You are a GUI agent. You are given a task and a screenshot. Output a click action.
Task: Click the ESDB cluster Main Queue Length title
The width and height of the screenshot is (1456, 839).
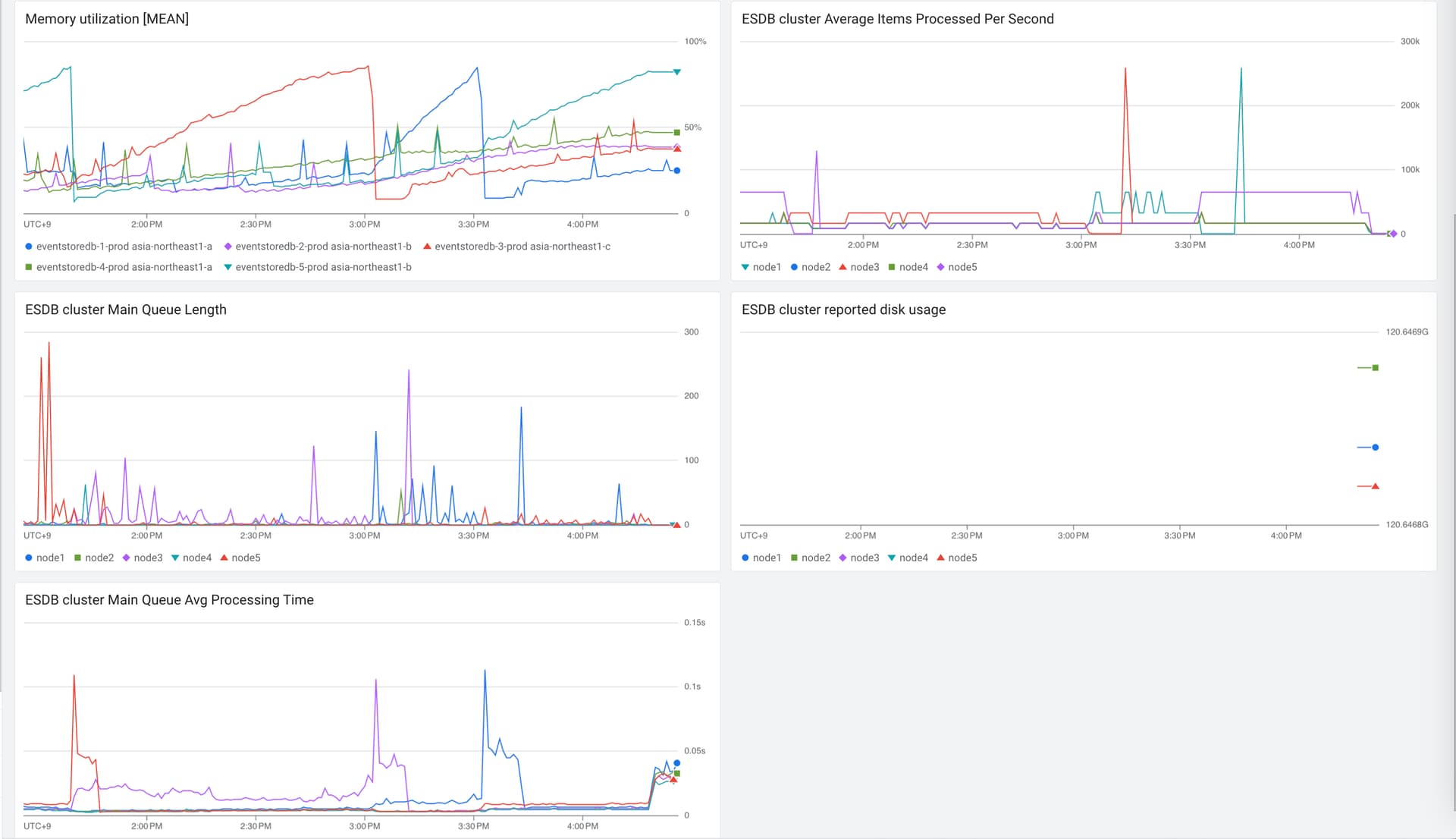126,310
